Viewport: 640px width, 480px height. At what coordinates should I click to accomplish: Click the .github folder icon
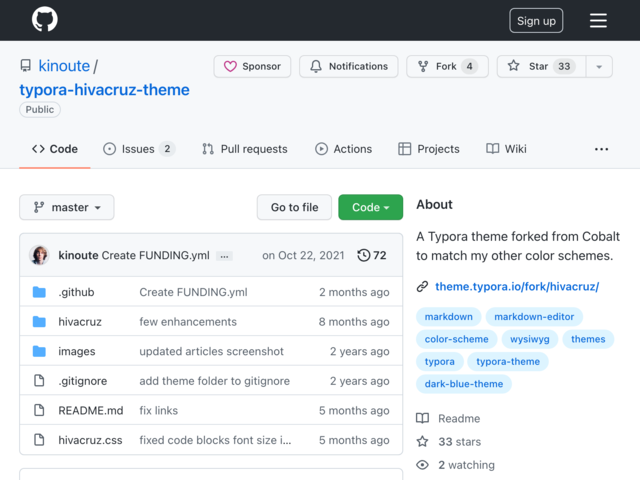(x=39, y=292)
